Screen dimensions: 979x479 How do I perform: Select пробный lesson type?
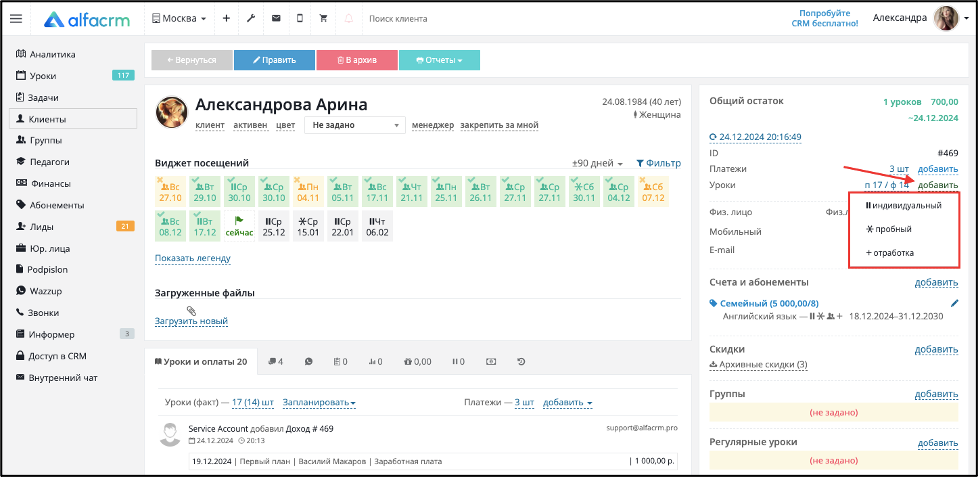(x=888, y=229)
